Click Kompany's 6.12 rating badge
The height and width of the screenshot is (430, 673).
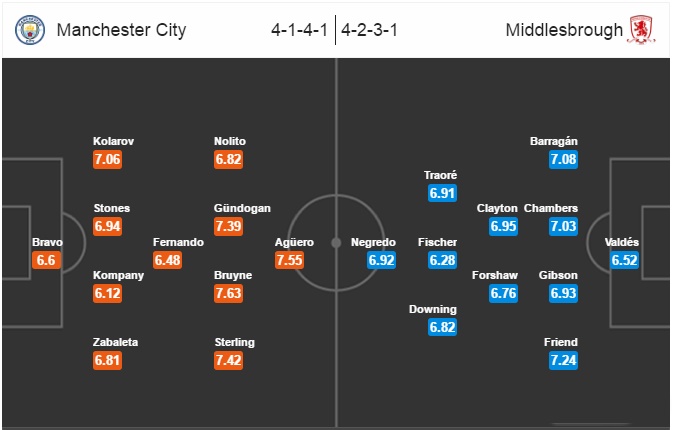(108, 294)
